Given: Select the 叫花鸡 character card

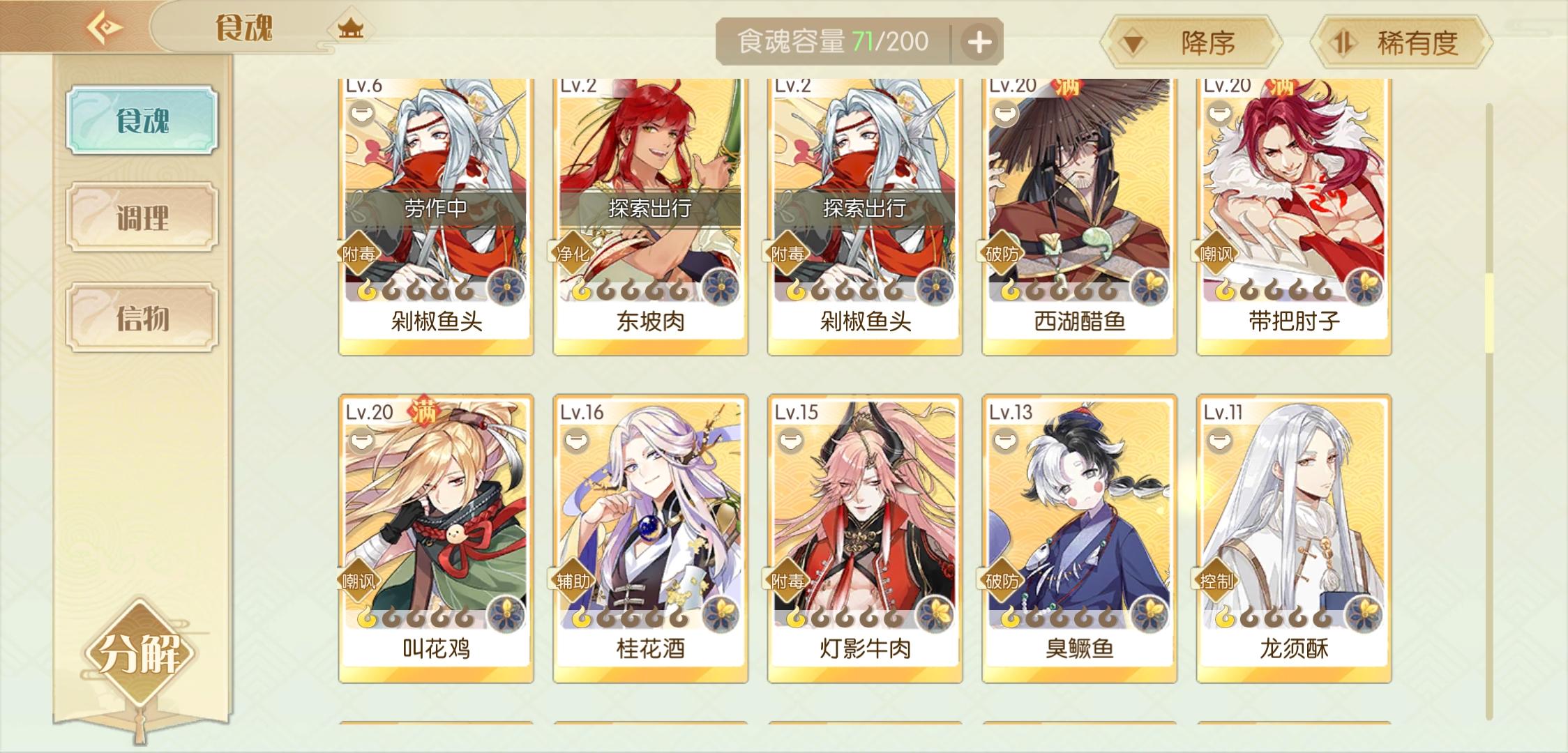Looking at the screenshot, I should 436,538.
